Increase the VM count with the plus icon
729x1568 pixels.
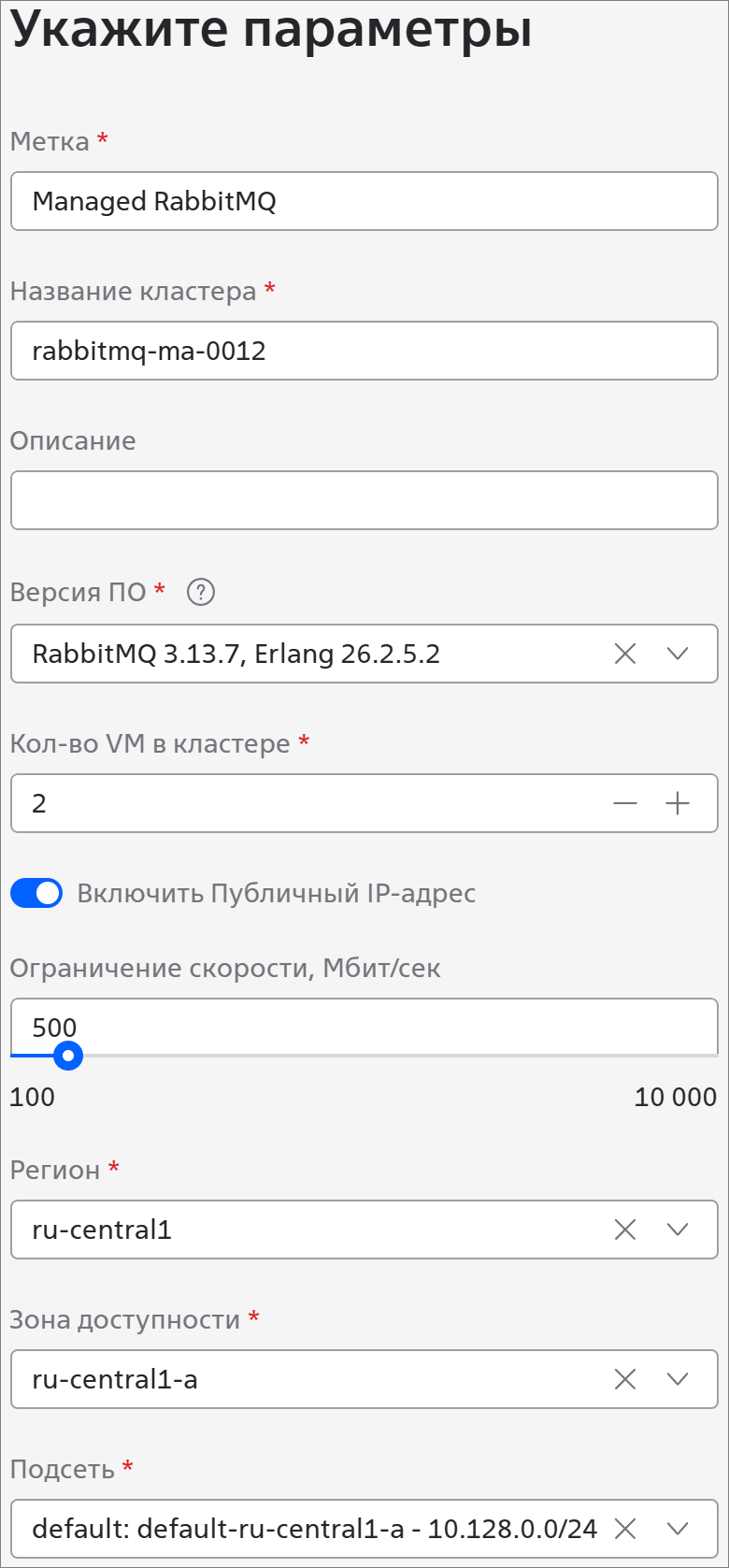tap(678, 803)
